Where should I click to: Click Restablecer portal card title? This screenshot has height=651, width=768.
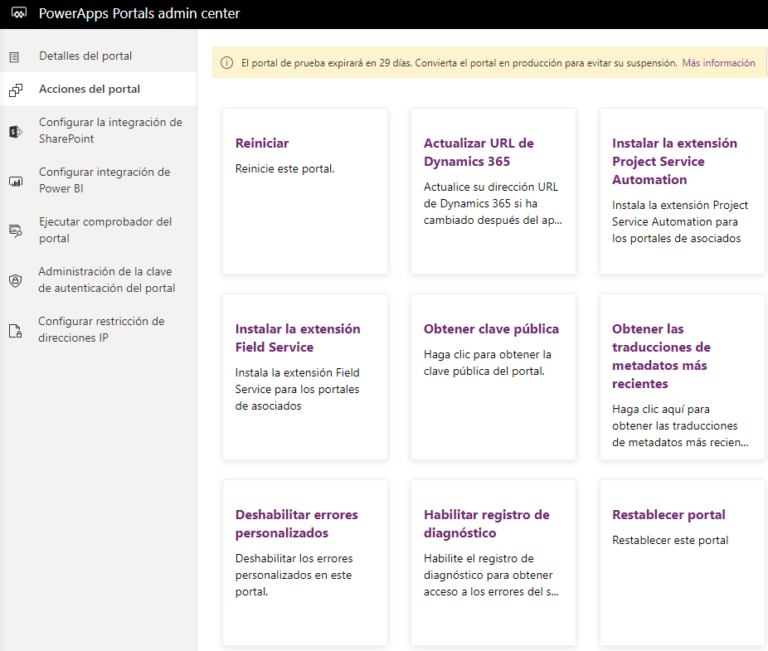coord(669,515)
